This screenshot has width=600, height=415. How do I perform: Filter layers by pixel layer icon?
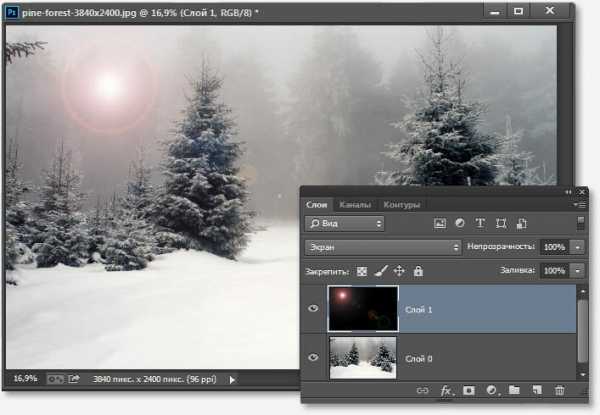click(440, 223)
